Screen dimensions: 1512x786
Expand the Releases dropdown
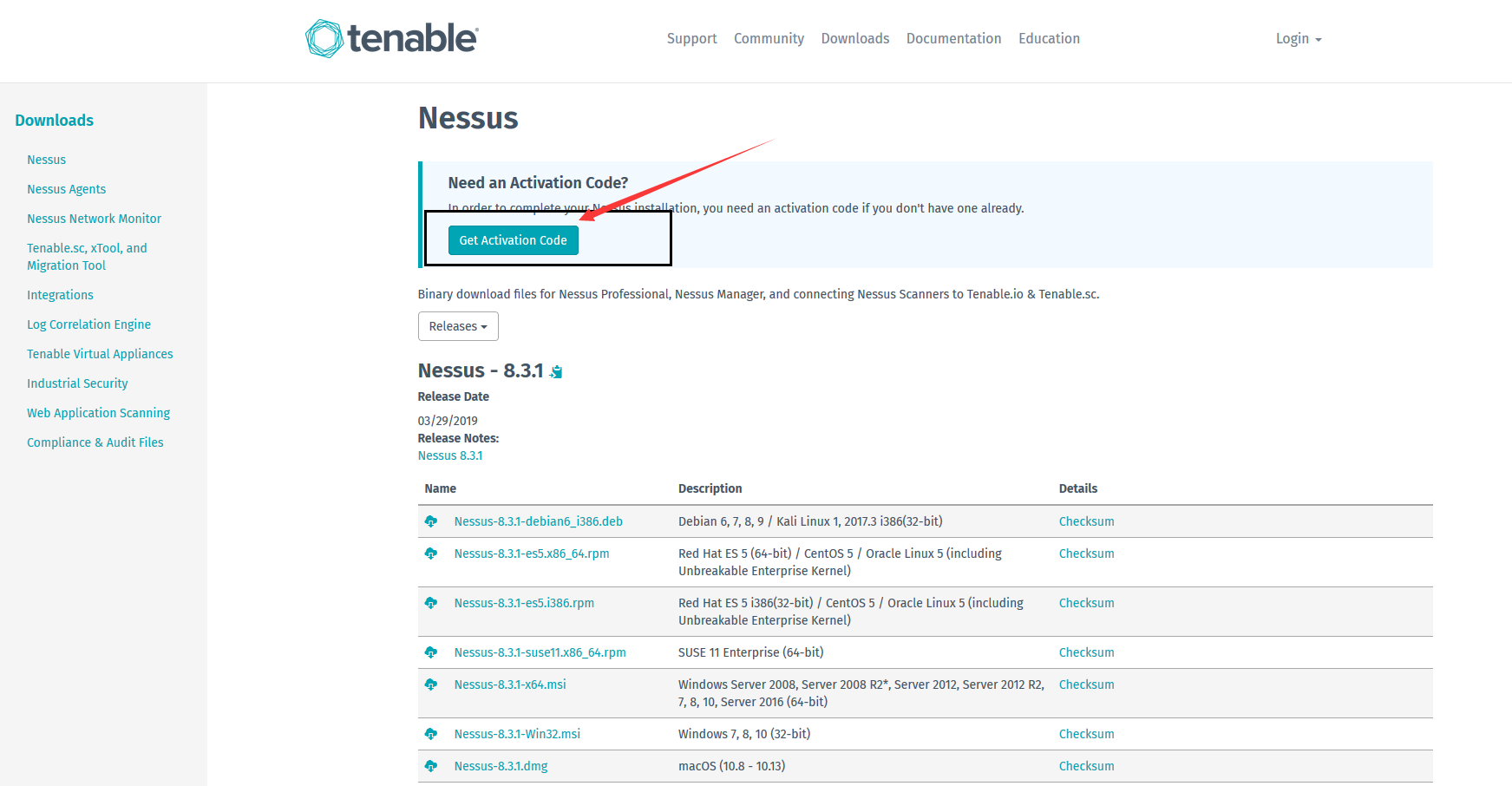pyautogui.click(x=458, y=326)
